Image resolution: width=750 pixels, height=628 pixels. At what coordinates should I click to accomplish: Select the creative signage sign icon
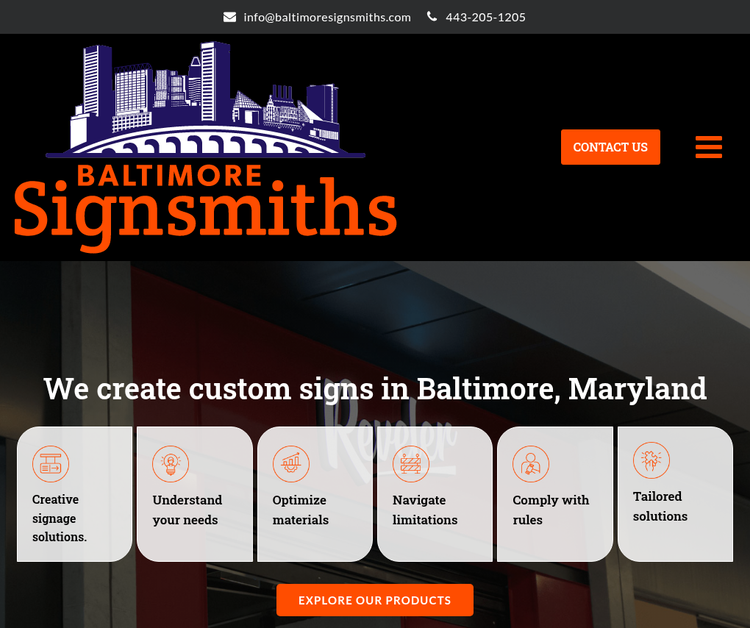tap(51, 464)
